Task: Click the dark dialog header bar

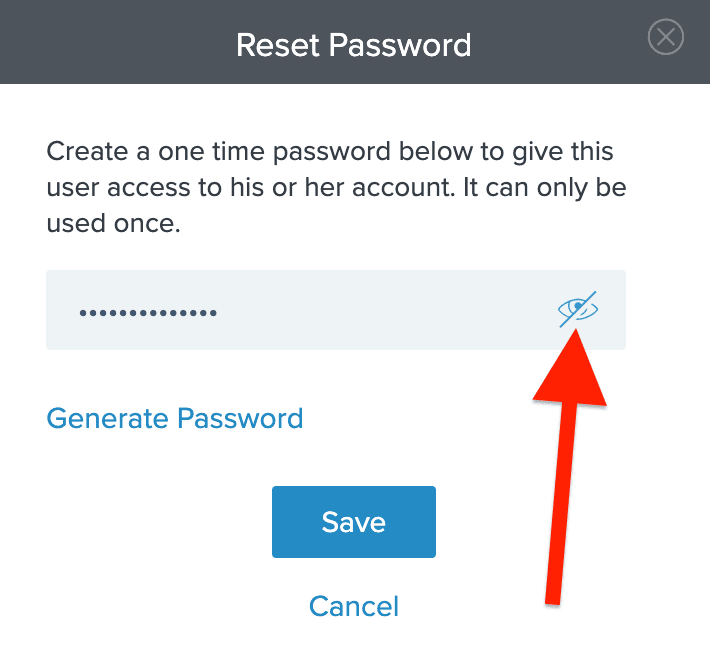Action: tap(355, 42)
